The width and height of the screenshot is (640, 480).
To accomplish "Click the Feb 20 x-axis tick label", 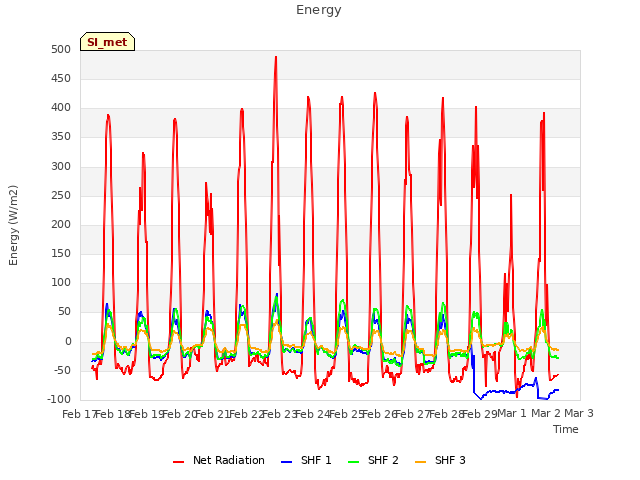I will click(180, 414).
